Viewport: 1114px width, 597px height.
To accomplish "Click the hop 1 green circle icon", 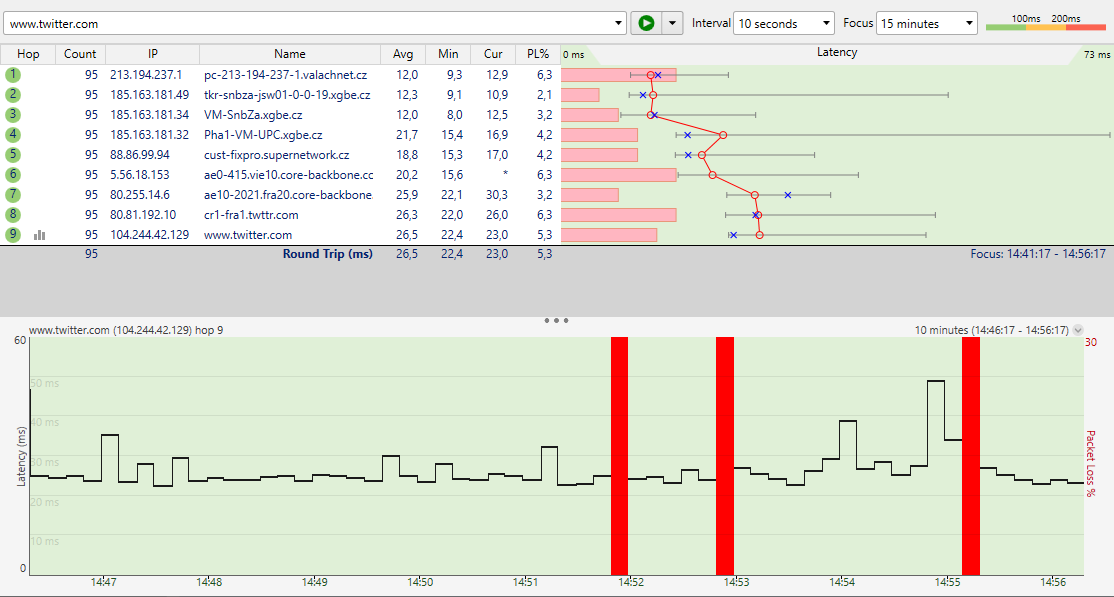I will (13, 75).
